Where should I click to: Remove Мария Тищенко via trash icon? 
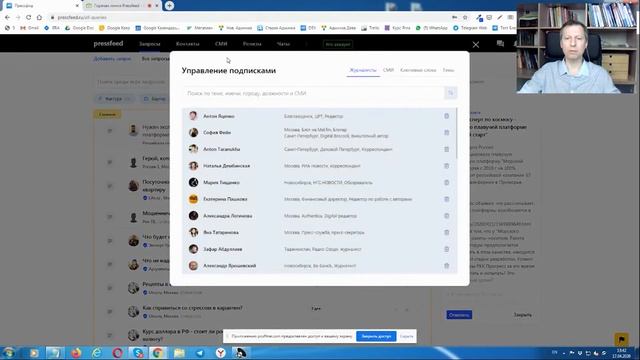click(447, 182)
